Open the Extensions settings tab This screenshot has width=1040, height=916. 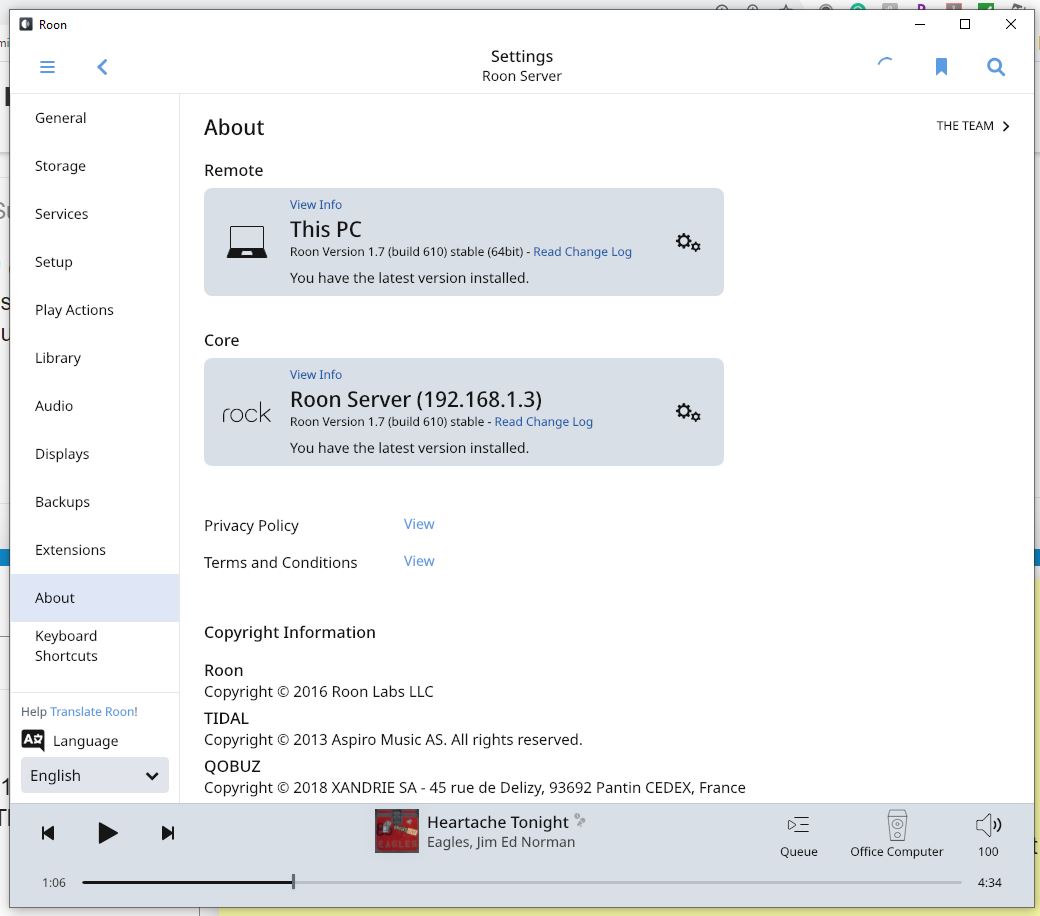[94, 550]
